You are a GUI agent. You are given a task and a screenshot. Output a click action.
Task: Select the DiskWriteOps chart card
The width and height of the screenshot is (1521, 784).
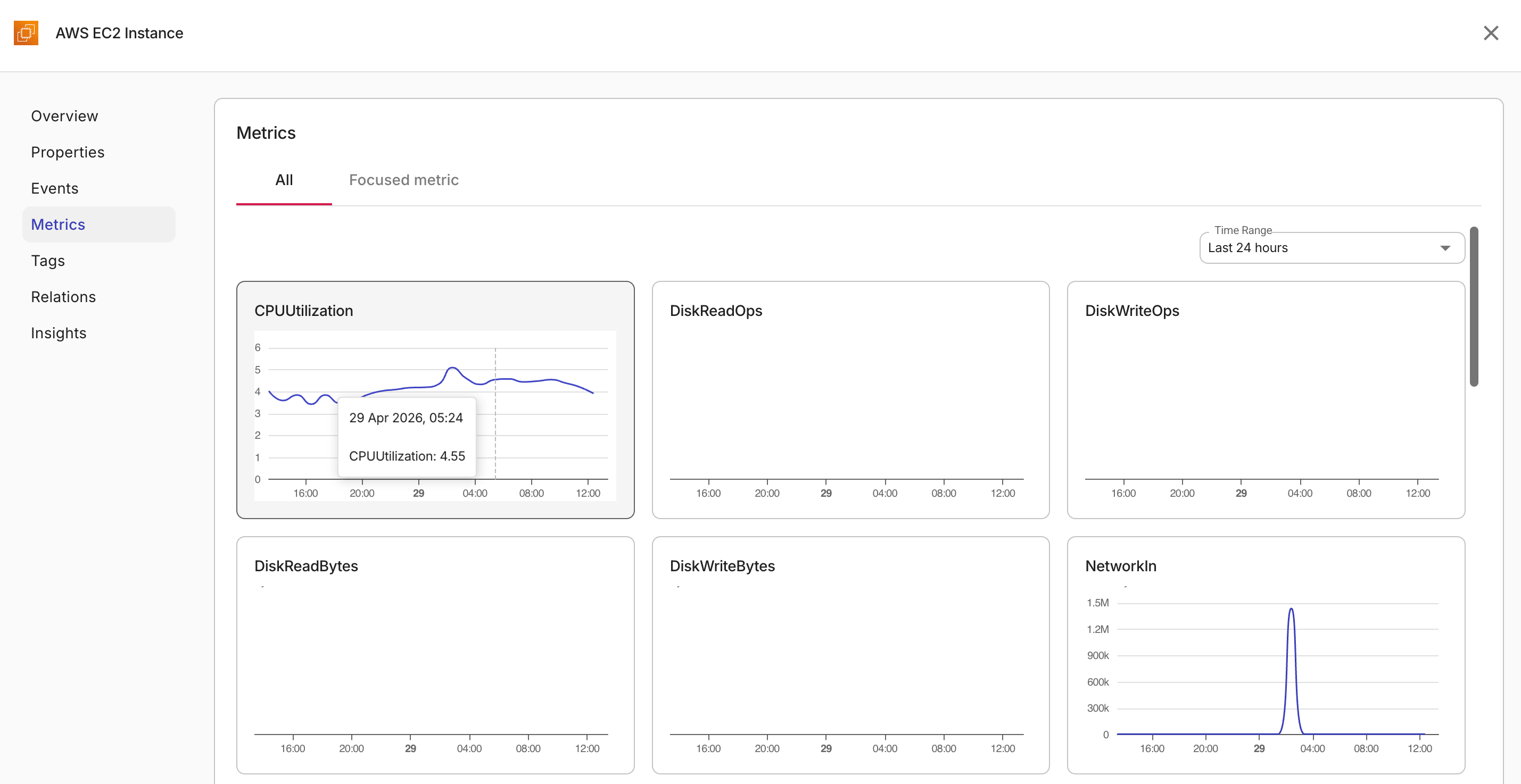(1266, 400)
